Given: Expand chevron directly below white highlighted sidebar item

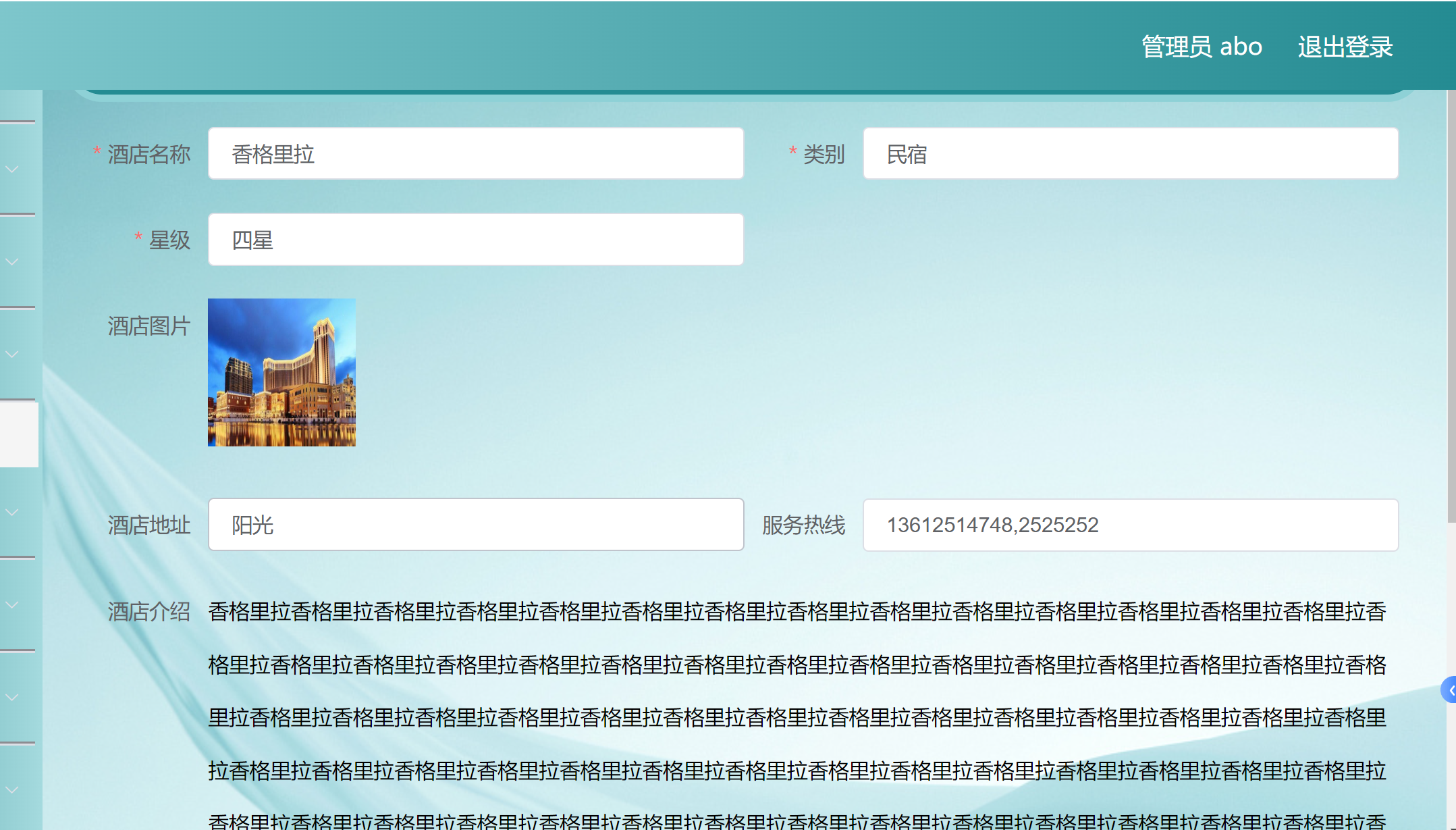Looking at the screenshot, I should tap(12, 513).
